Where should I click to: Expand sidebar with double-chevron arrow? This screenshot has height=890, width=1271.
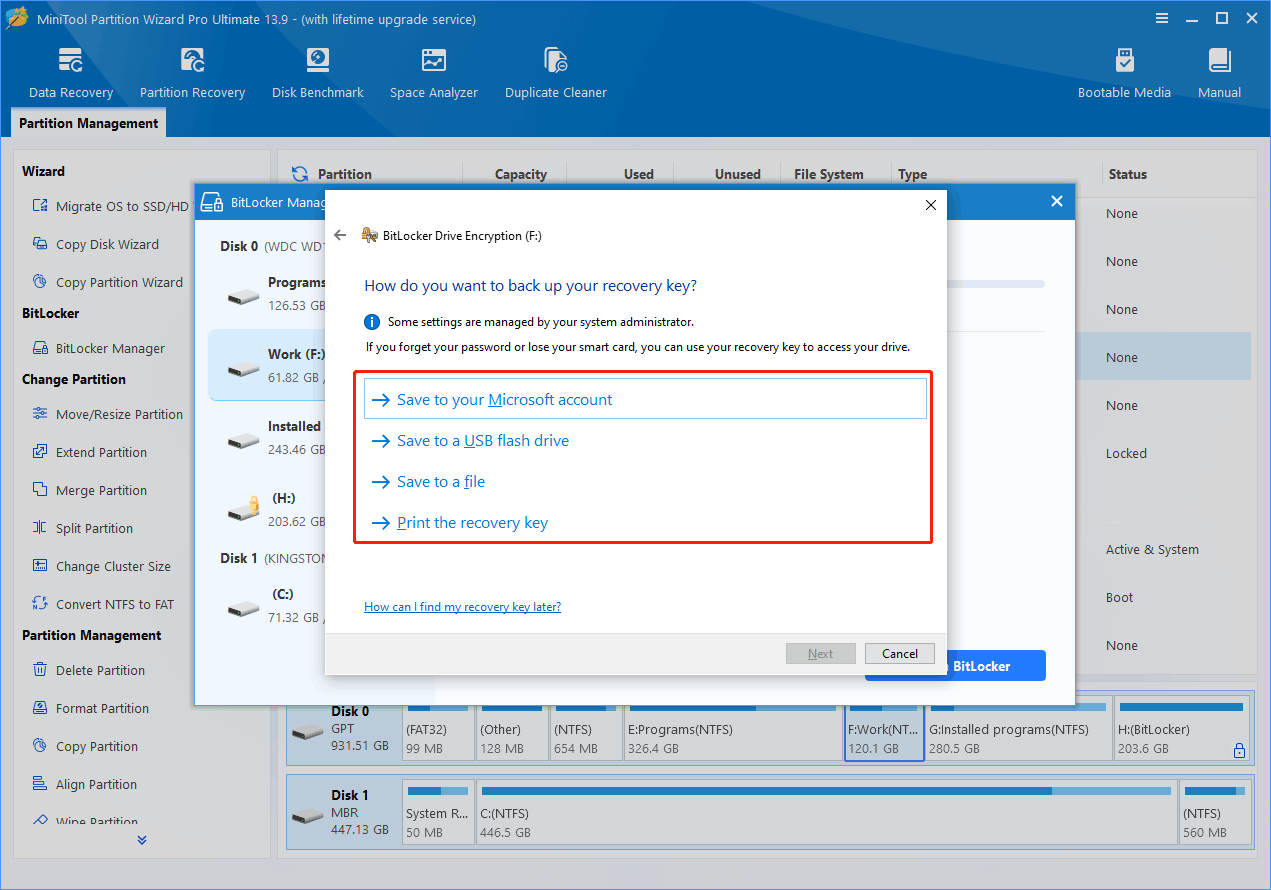coord(142,840)
